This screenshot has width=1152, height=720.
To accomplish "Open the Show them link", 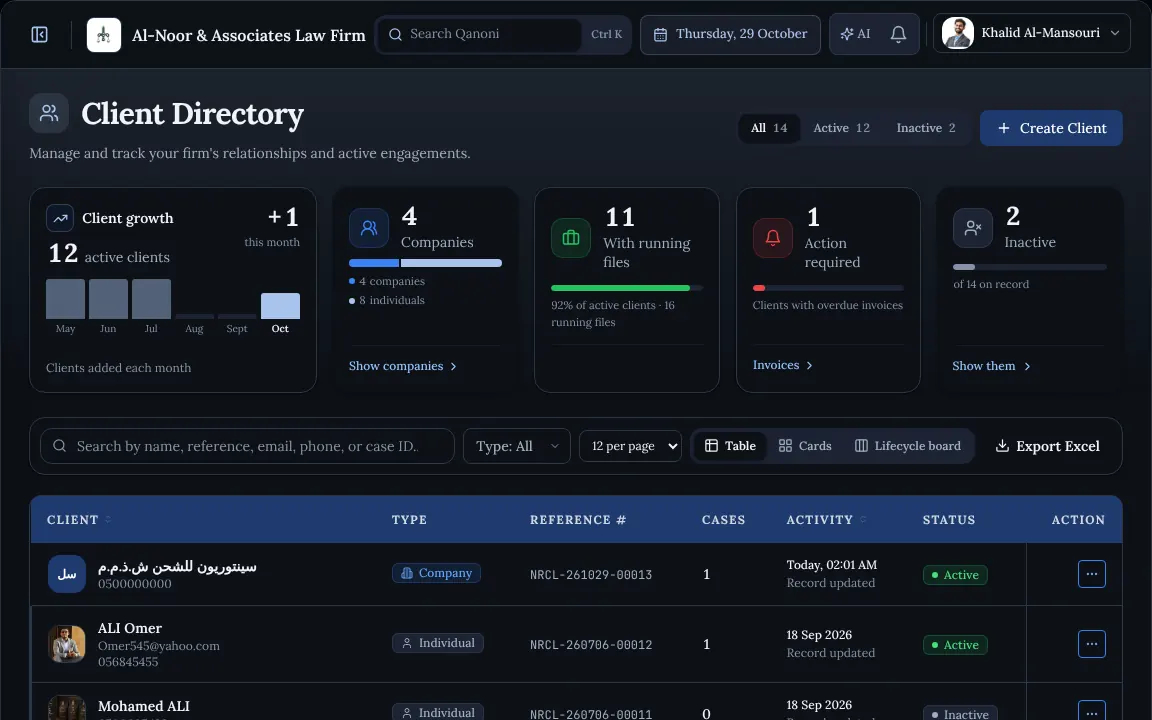I will click(x=992, y=366).
